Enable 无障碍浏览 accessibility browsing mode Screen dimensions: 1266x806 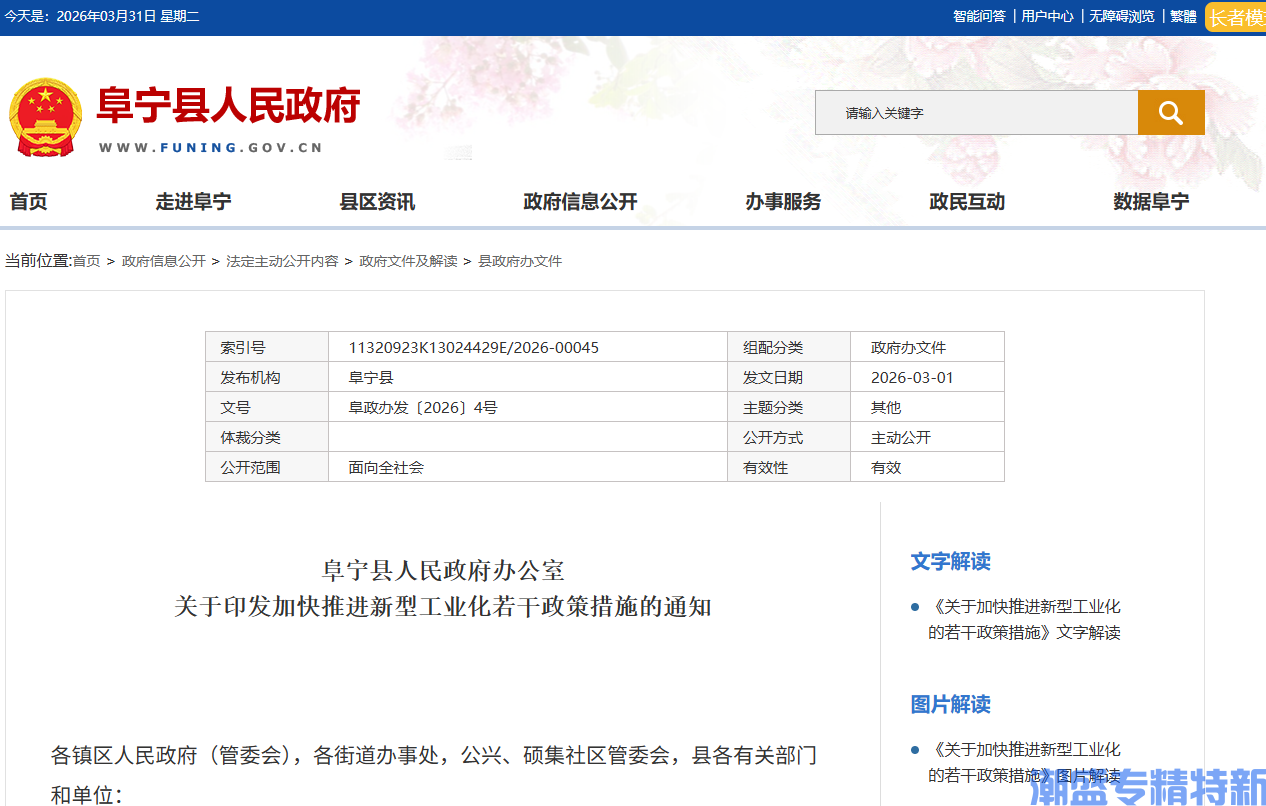1121,16
